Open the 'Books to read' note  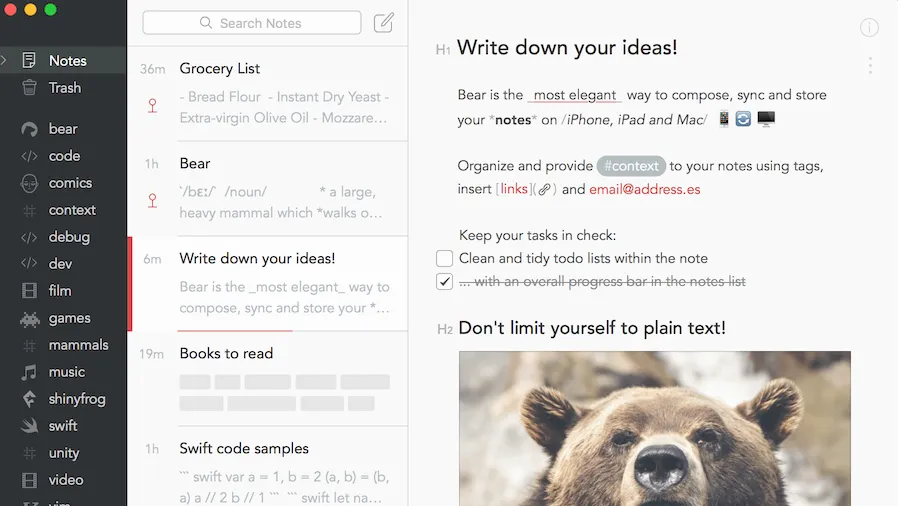267,378
